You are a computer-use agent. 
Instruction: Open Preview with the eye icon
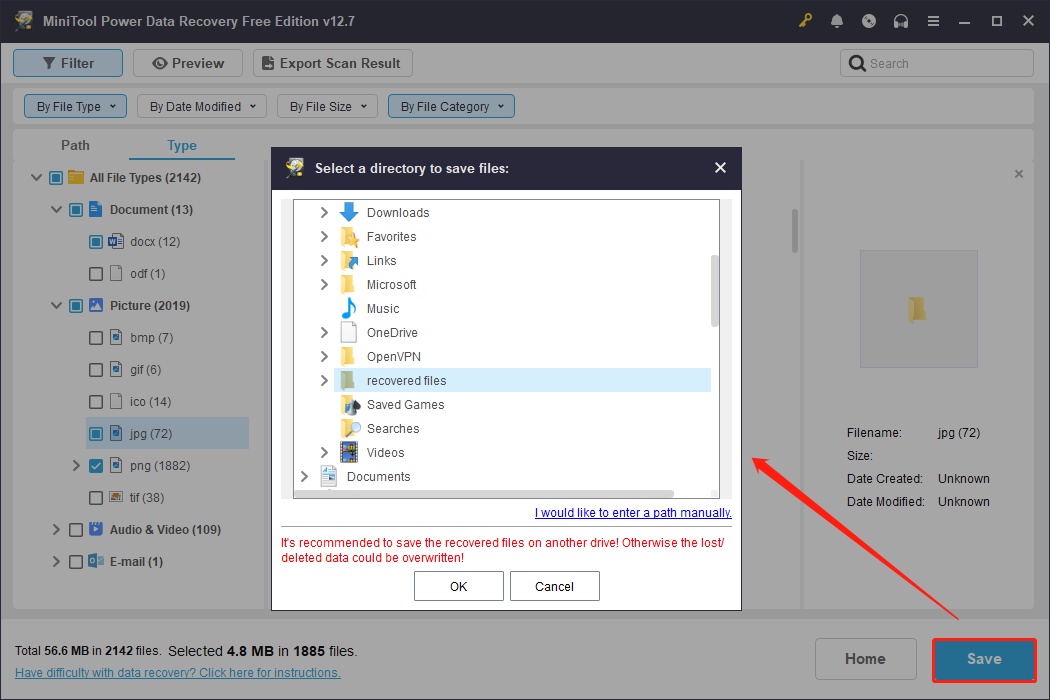tap(160, 62)
